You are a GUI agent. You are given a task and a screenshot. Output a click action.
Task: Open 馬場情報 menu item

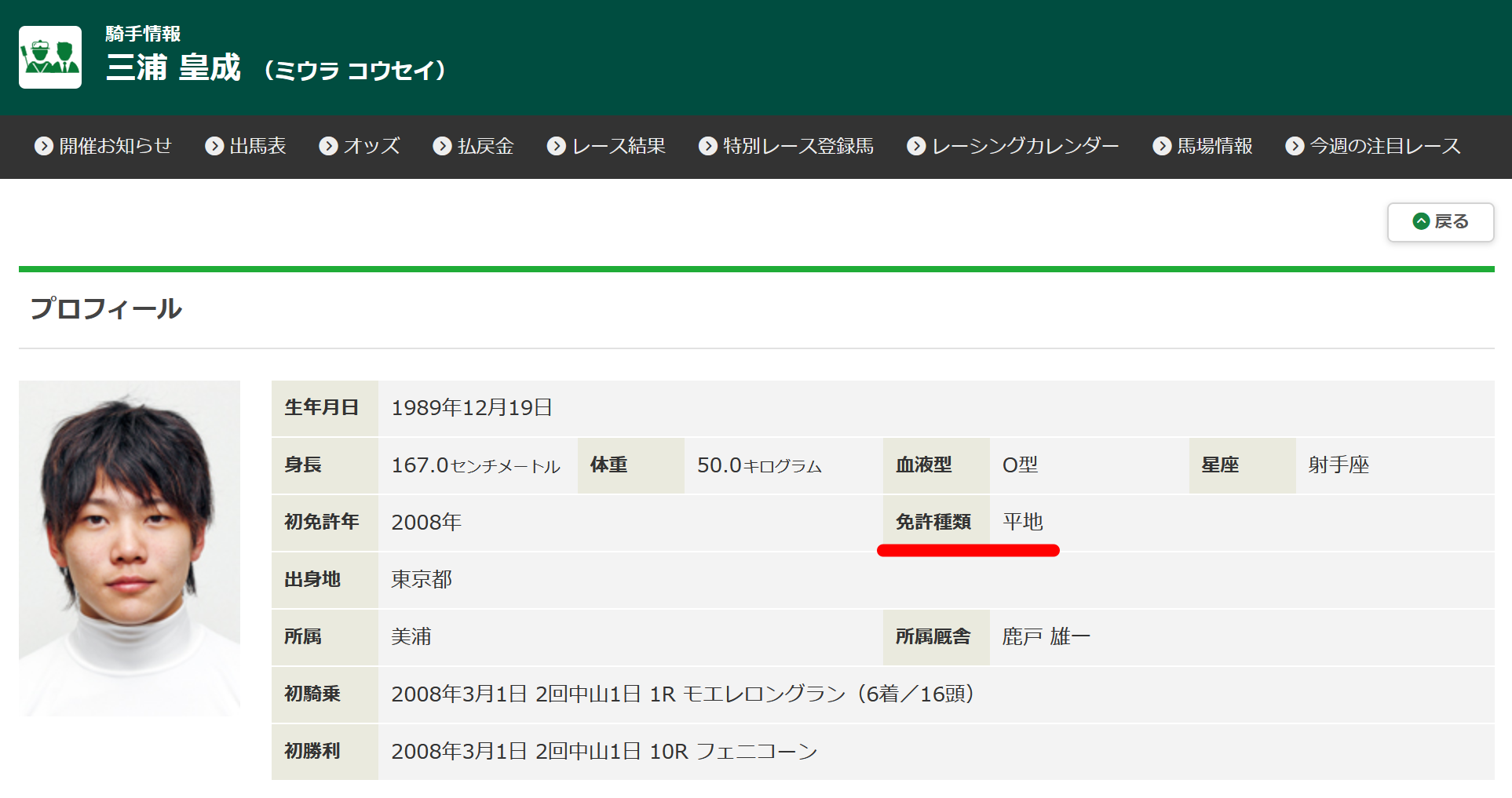coord(1203,146)
